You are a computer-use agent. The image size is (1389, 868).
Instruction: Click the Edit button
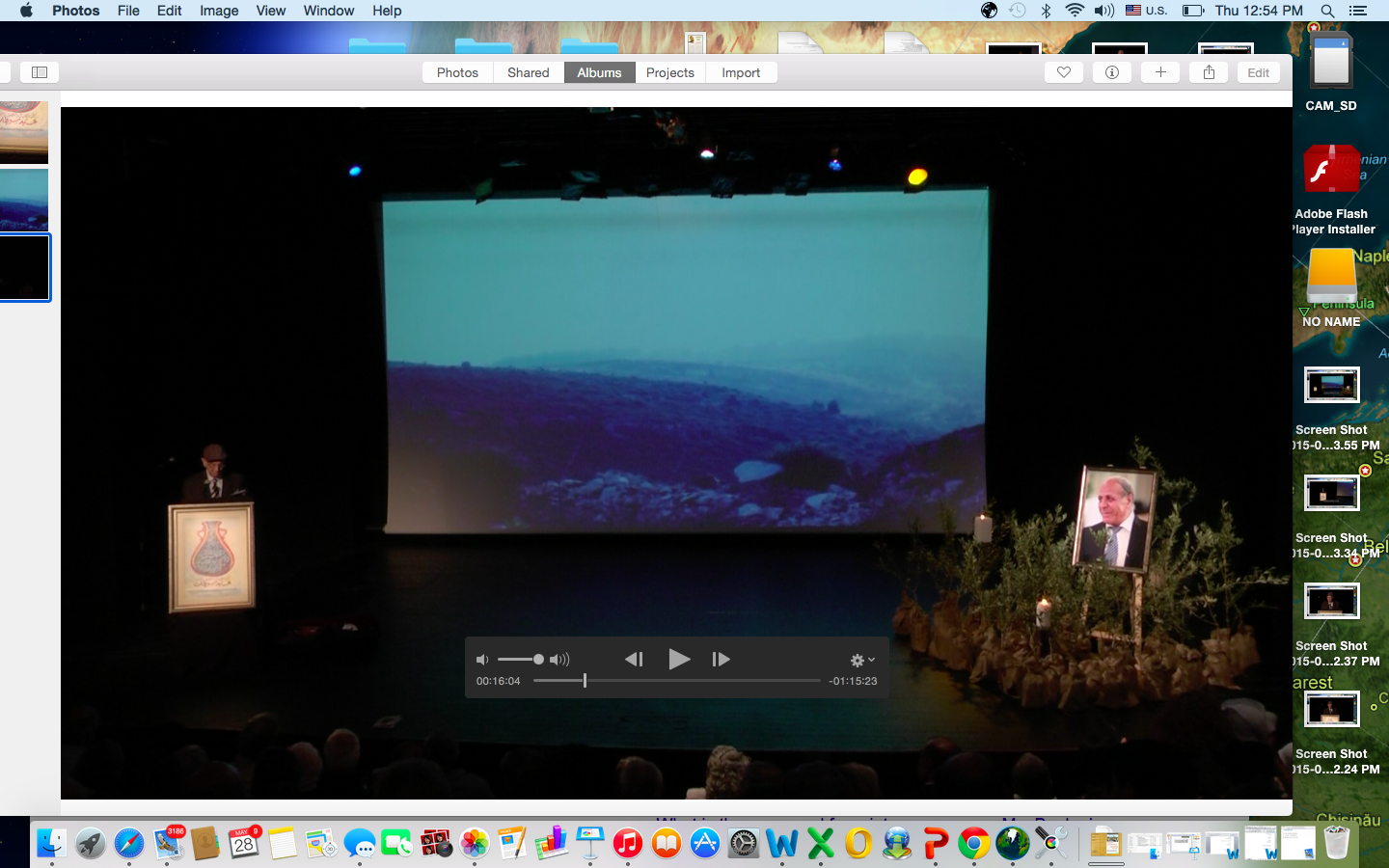click(1258, 72)
